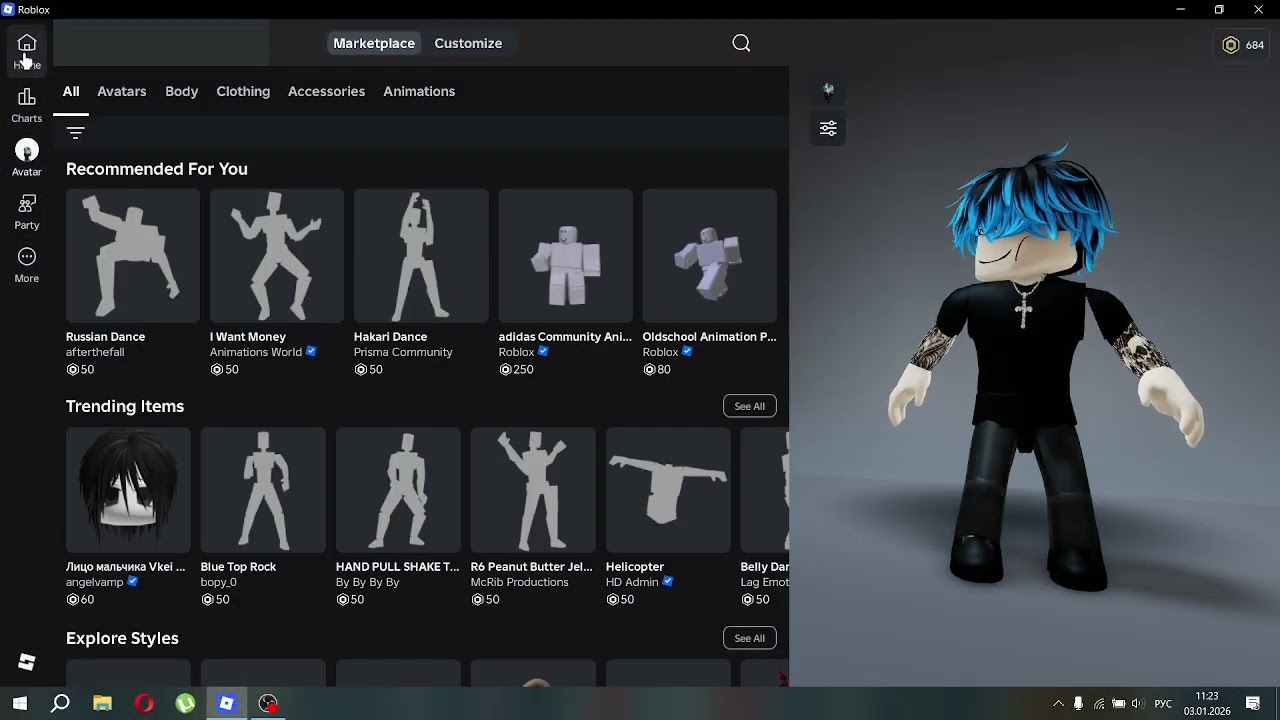
Task: Open the Helicopter emote thumbnail
Action: tap(668, 490)
